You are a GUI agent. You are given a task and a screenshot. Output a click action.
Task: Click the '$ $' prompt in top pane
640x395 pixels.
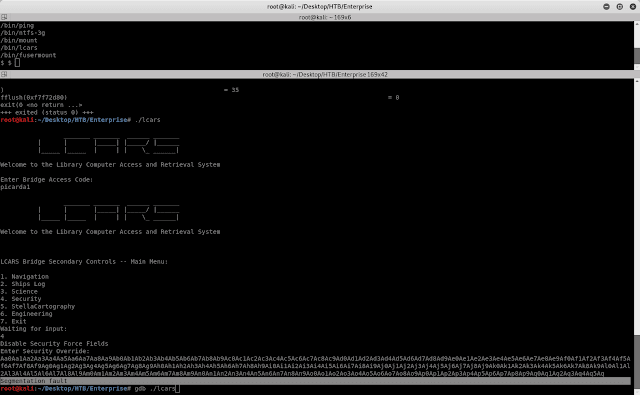(x=6, y=62)
